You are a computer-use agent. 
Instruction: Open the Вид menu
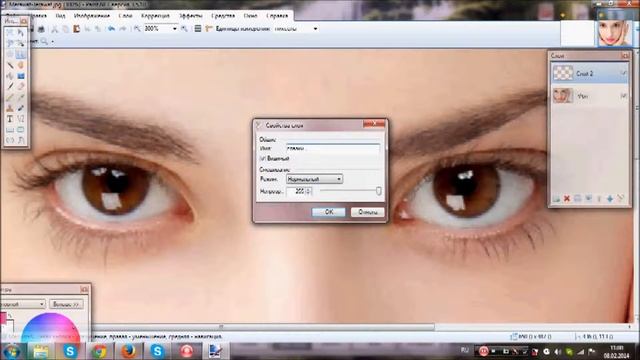[60, 16]
